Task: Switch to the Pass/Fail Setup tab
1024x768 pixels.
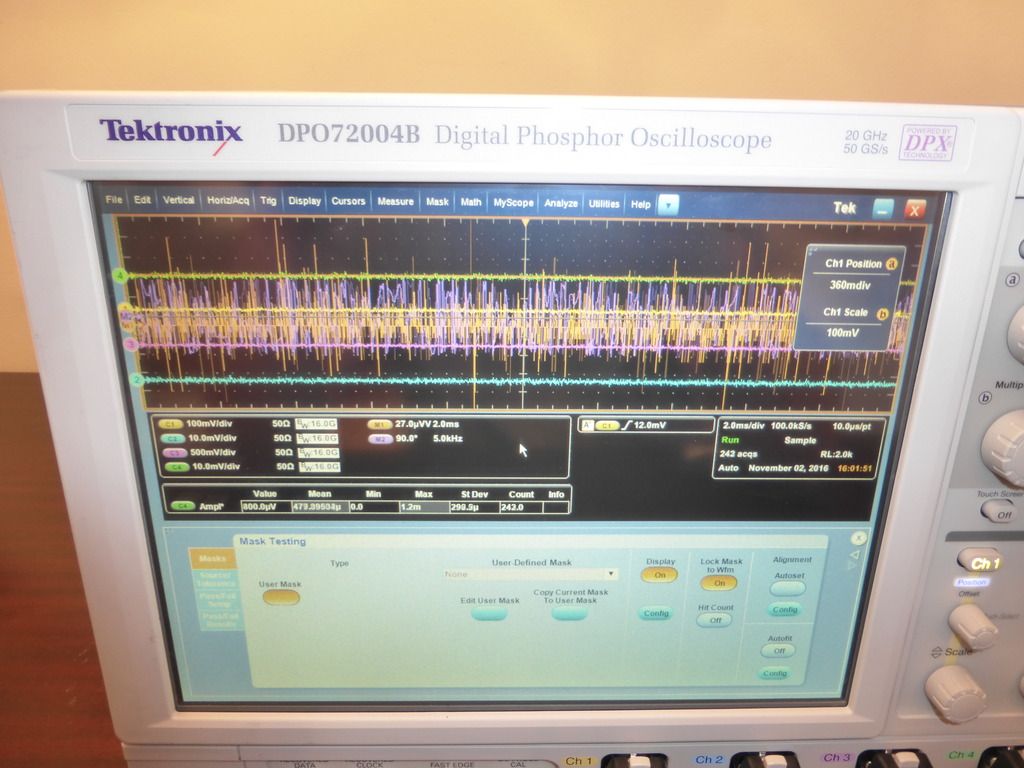Action: pos(219,600)
